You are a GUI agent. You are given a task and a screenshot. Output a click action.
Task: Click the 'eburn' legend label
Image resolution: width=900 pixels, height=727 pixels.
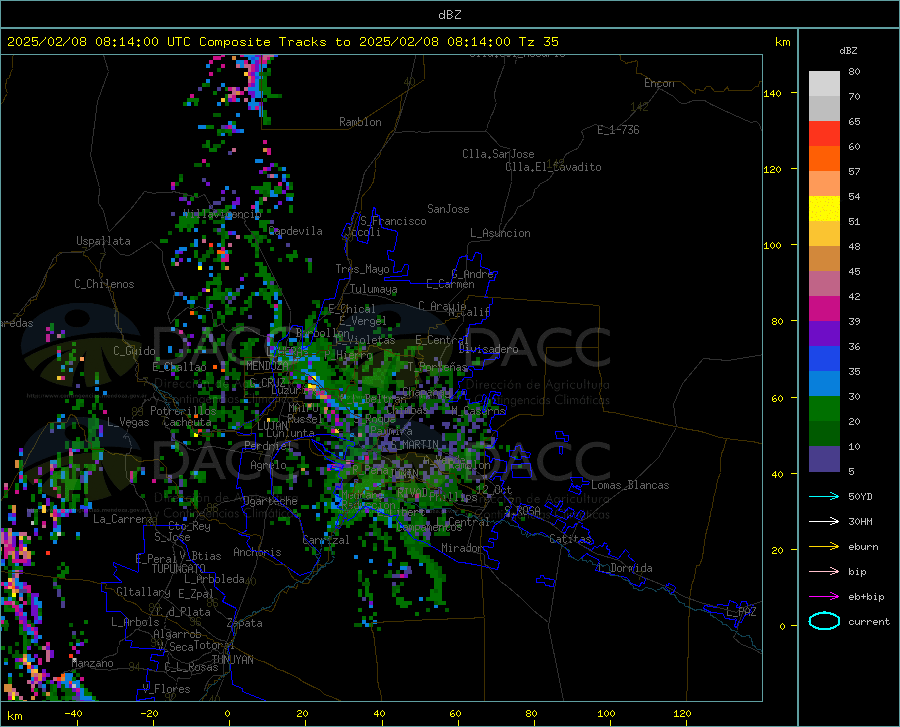coord(863,547)
